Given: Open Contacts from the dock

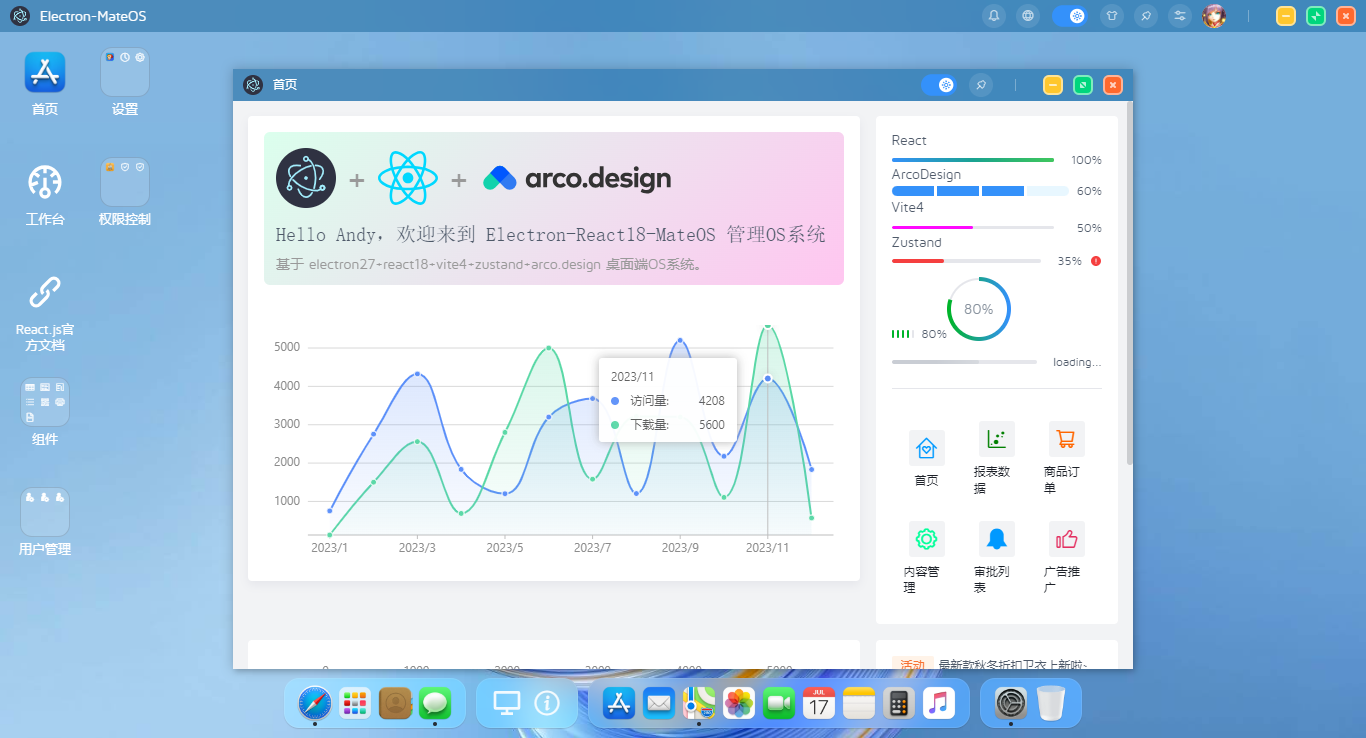Looking at the screenshot, I should pos(396,704).
